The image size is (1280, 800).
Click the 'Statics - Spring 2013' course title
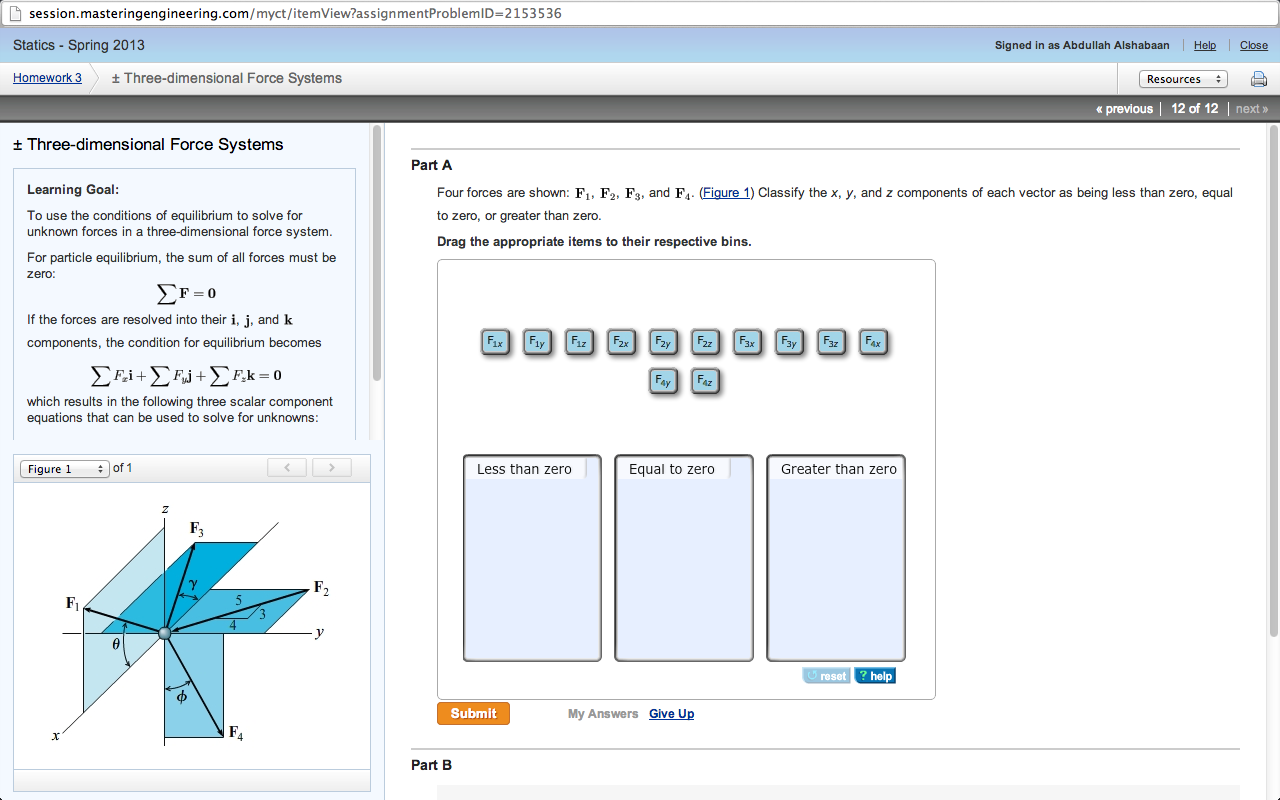tap(79, 45)
